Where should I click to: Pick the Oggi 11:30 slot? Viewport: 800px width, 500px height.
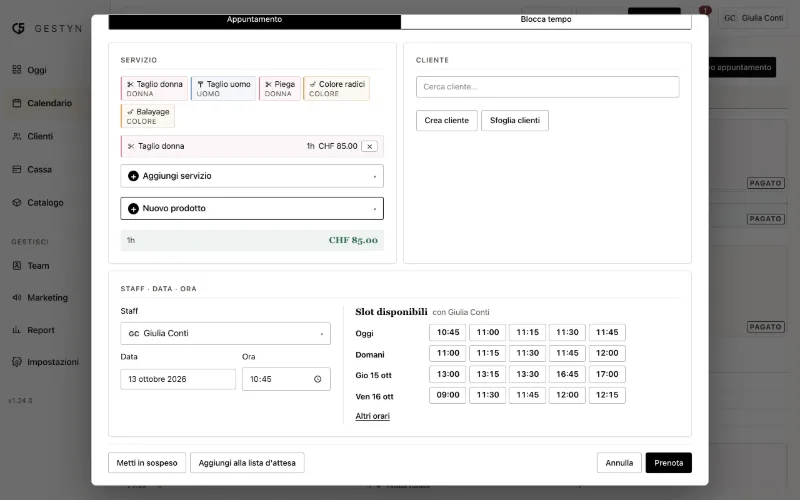click(x=567, y=332)
